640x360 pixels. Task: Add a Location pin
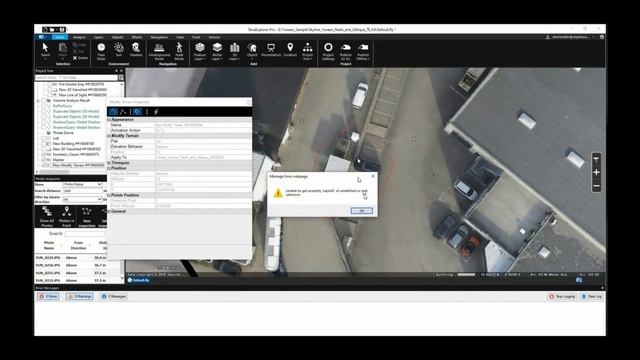coord(290,50)
